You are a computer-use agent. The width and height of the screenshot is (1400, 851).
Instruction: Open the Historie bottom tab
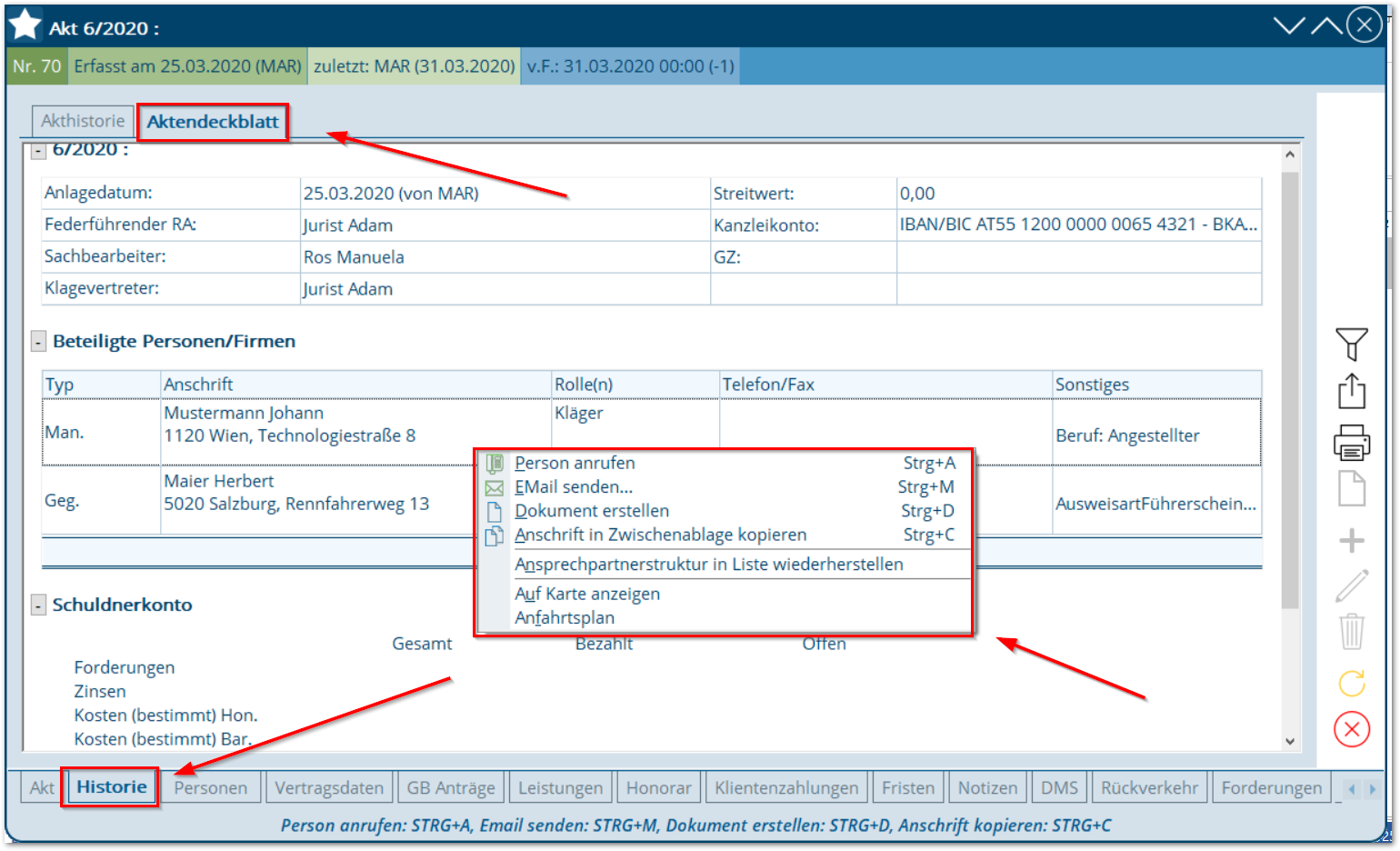coord(111,786)
